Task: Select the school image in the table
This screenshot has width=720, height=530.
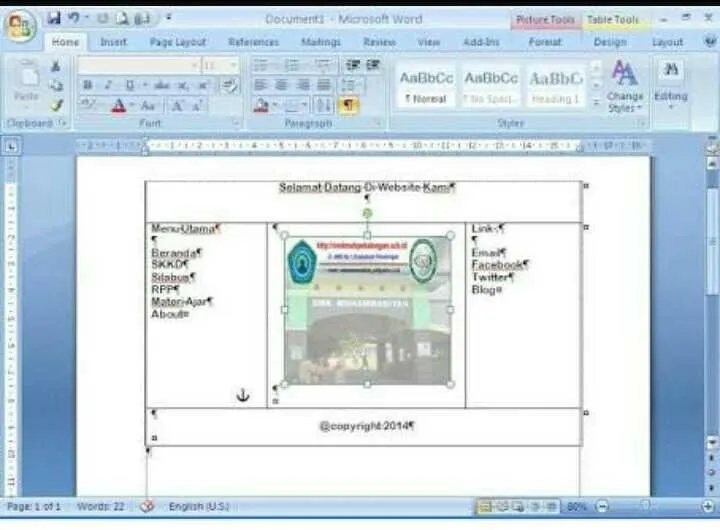Action: point(367,310)
